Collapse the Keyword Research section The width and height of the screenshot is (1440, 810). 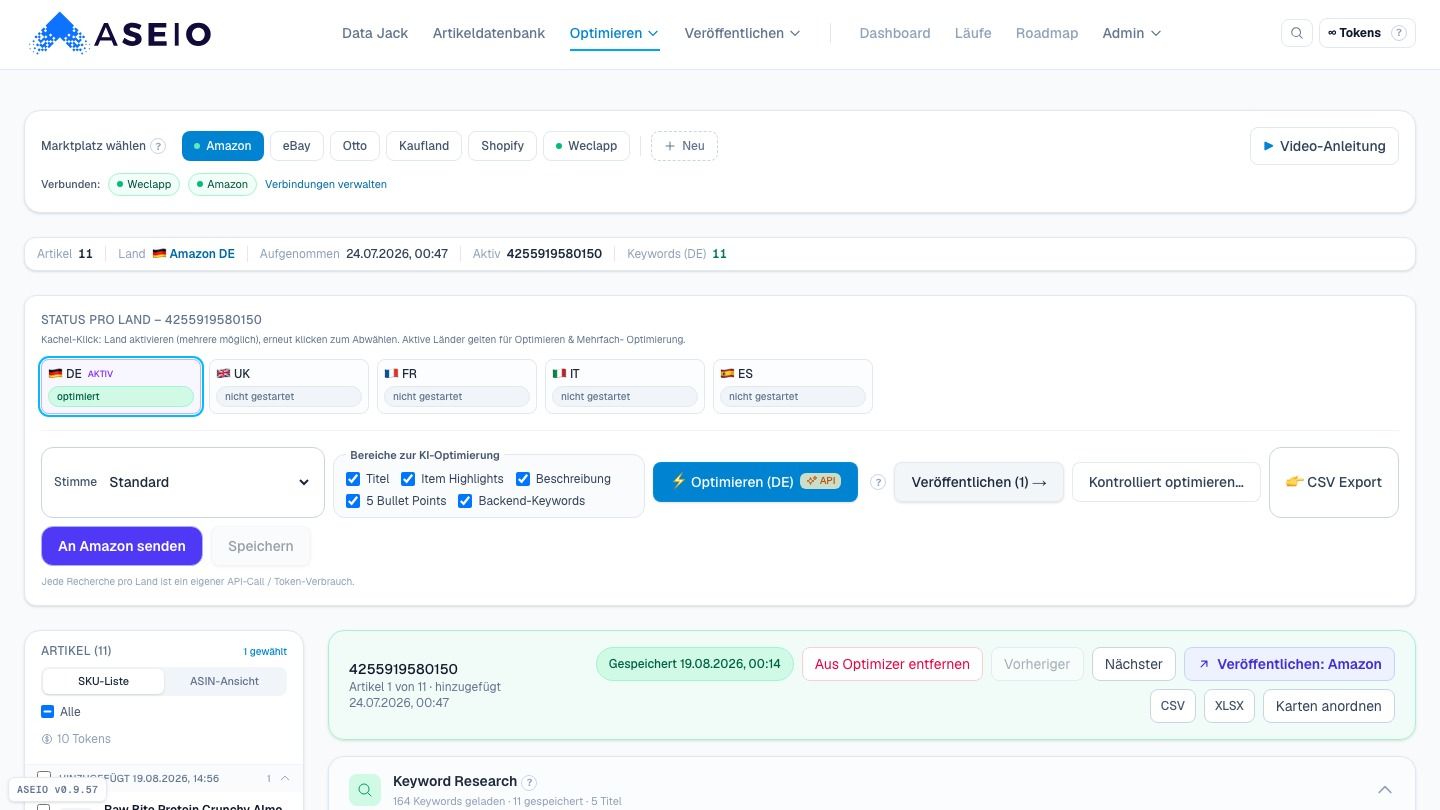(x=1385, y=790)
